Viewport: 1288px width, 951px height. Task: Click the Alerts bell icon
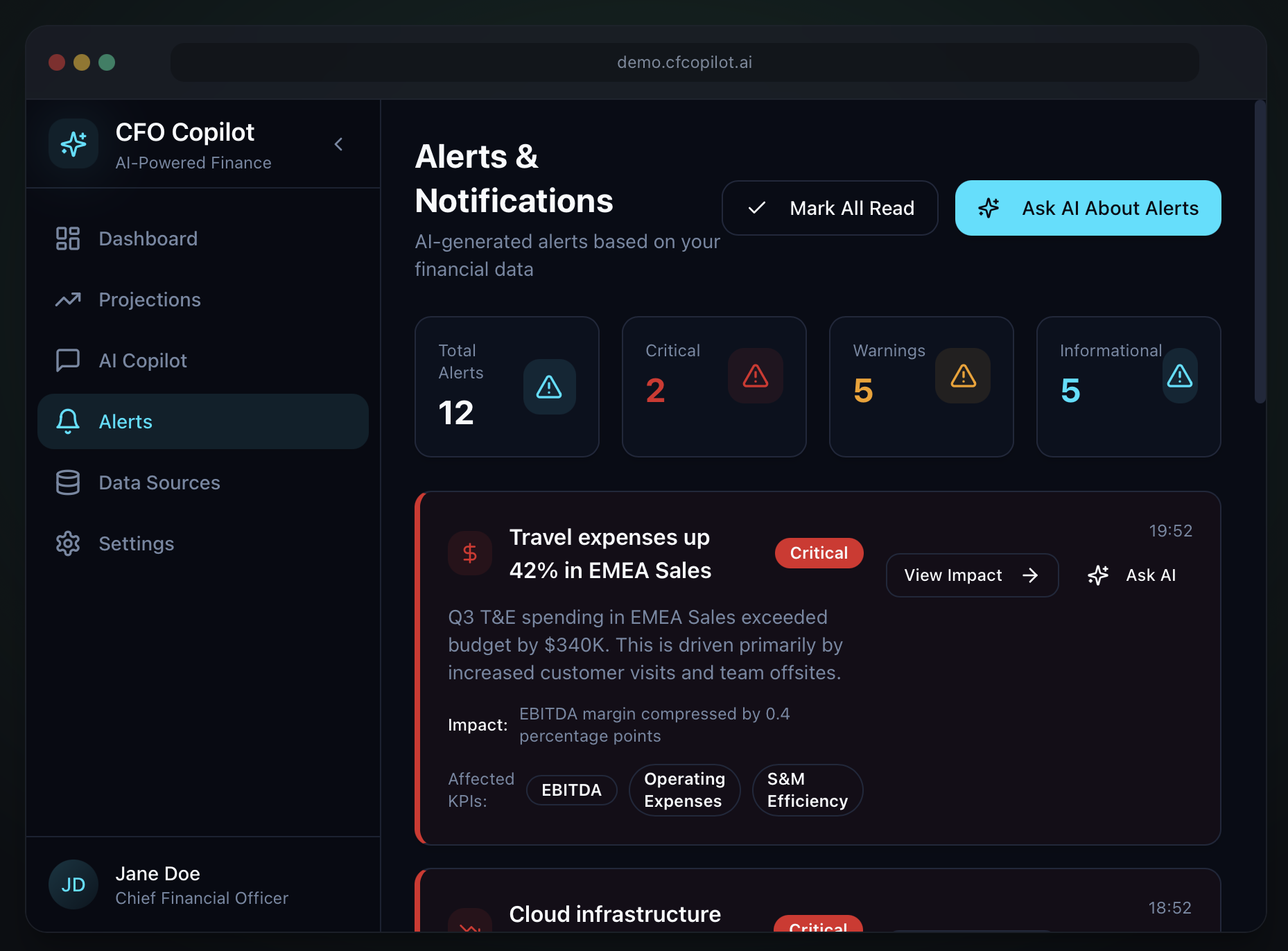[67, 421]
